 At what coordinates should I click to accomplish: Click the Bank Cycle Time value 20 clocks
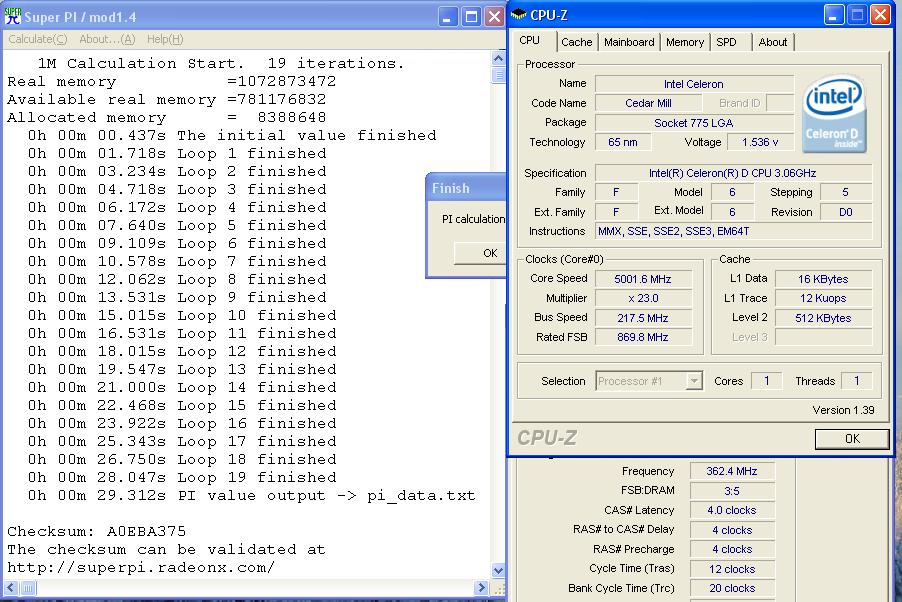[732, 589]
